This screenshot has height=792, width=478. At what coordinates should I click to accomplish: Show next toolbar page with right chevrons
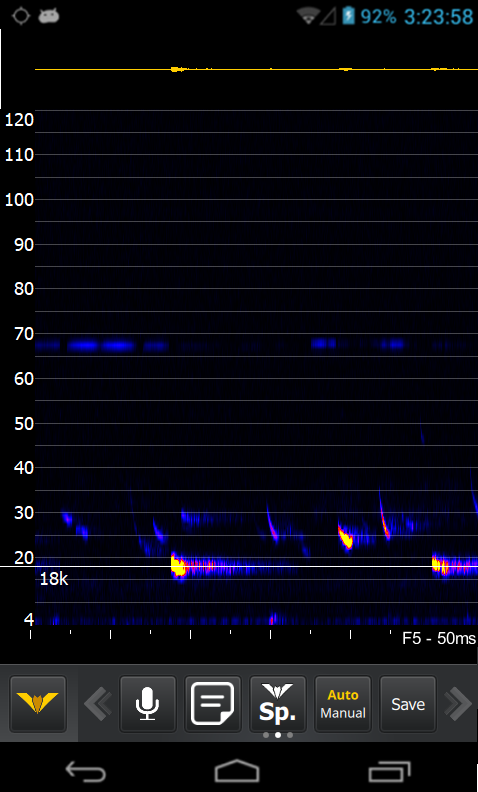tap(457, 704)
